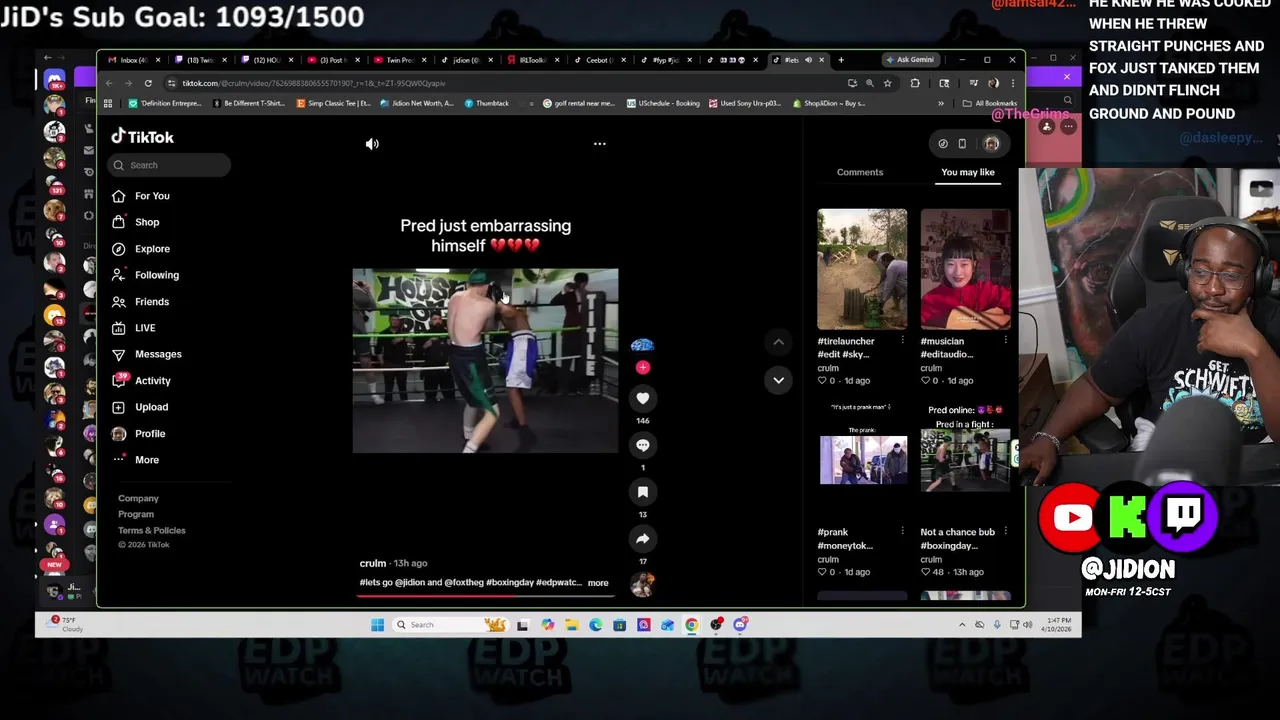Open the creator avatar beside the video
This screenshot has height=720, width=1280.
tap(642, 345)
